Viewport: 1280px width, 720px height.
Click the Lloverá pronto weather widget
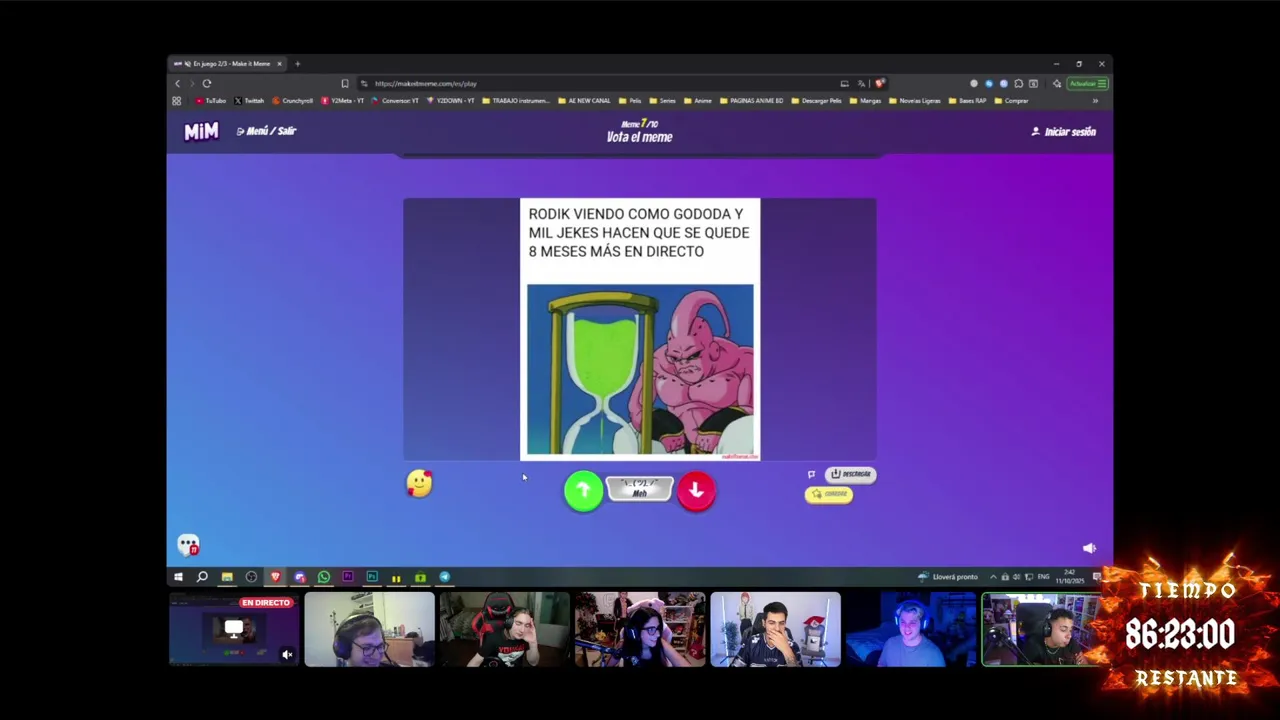coord(948,577)
